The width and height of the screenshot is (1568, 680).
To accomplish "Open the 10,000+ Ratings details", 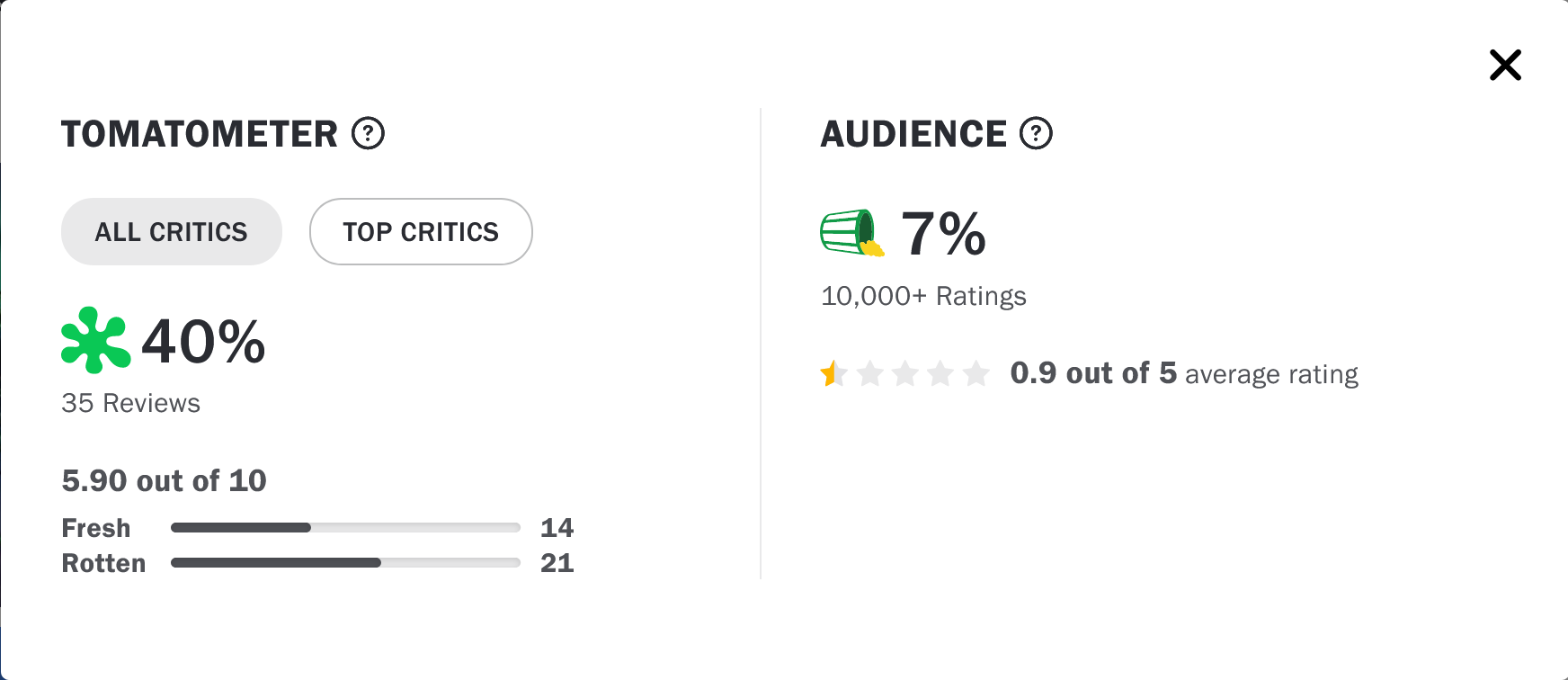I will (922, 295).
